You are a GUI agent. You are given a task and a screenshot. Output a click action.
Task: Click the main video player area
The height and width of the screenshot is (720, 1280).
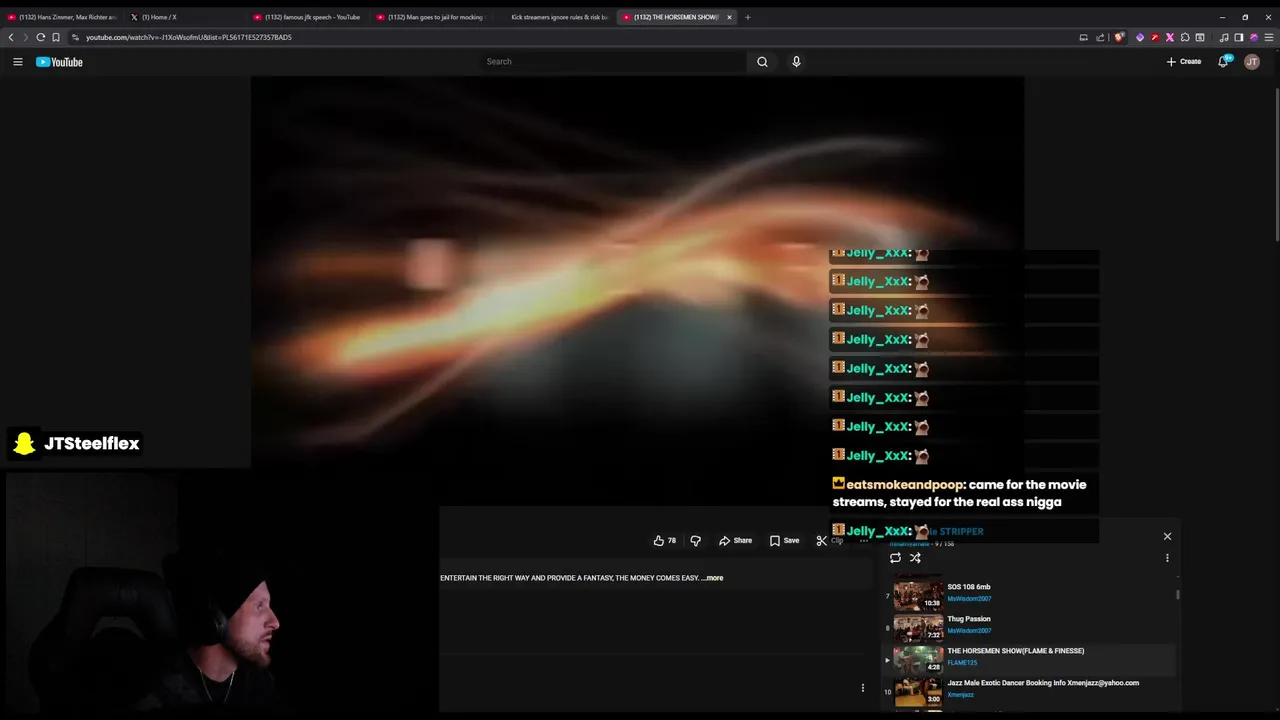[x=637, y=290]
